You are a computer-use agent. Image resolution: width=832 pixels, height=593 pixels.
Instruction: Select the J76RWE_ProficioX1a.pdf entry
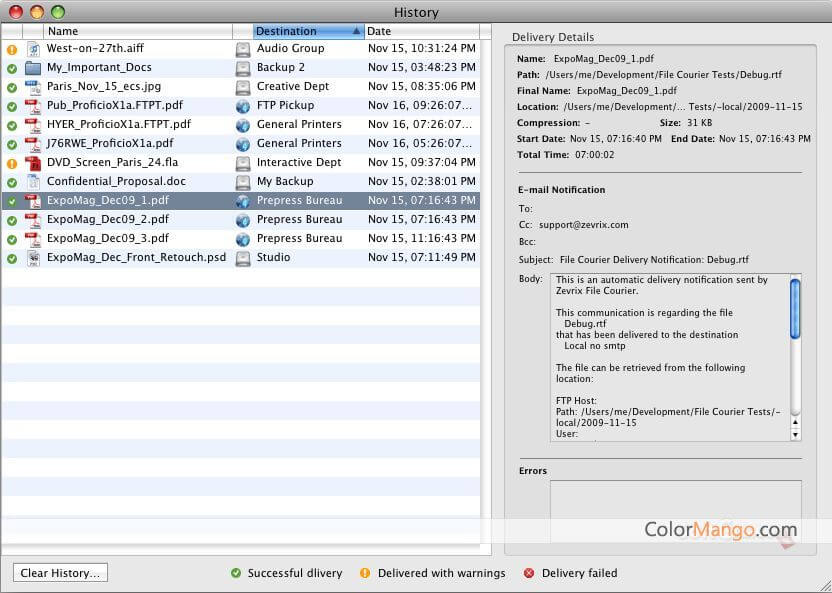108,144
